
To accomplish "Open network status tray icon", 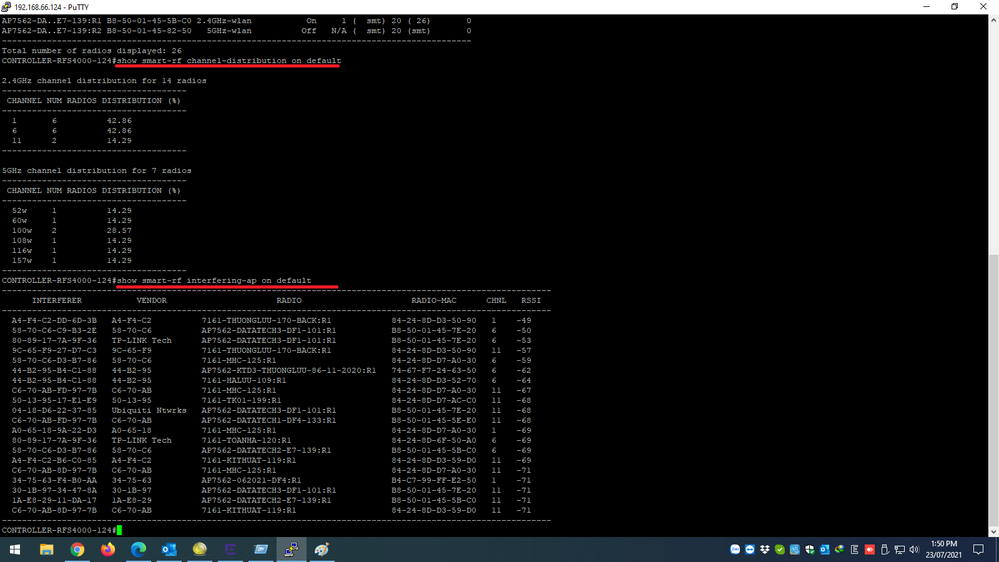I will [899, 550].
